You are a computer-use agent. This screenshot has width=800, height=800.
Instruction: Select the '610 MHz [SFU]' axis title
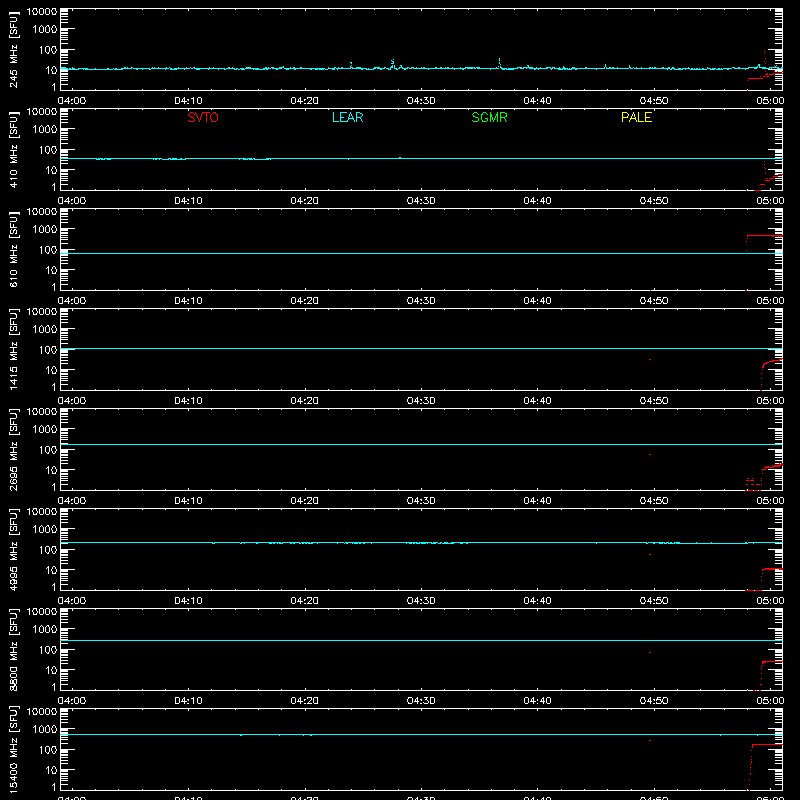tap(13, 250)
